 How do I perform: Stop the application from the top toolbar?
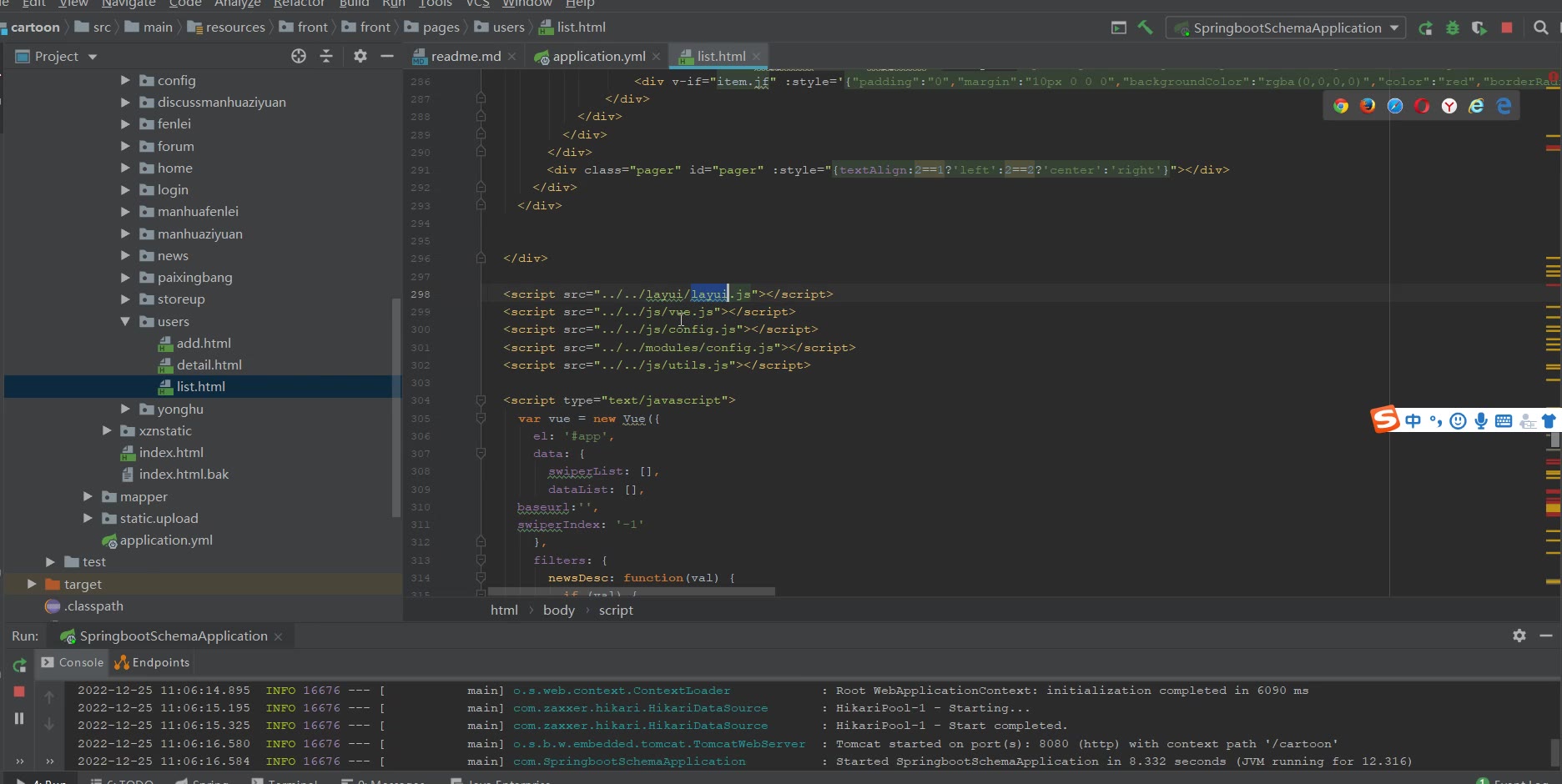pos(1507,28)
